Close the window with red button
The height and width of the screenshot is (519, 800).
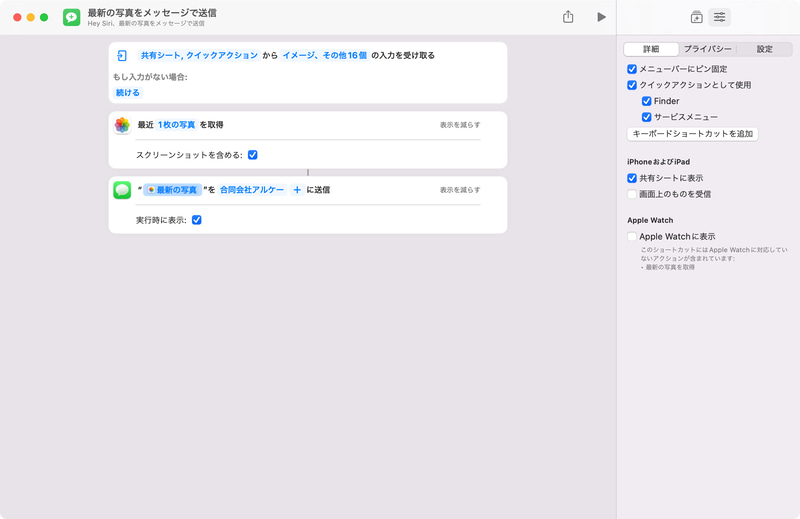pyautogui.click(x=17, y=17)
